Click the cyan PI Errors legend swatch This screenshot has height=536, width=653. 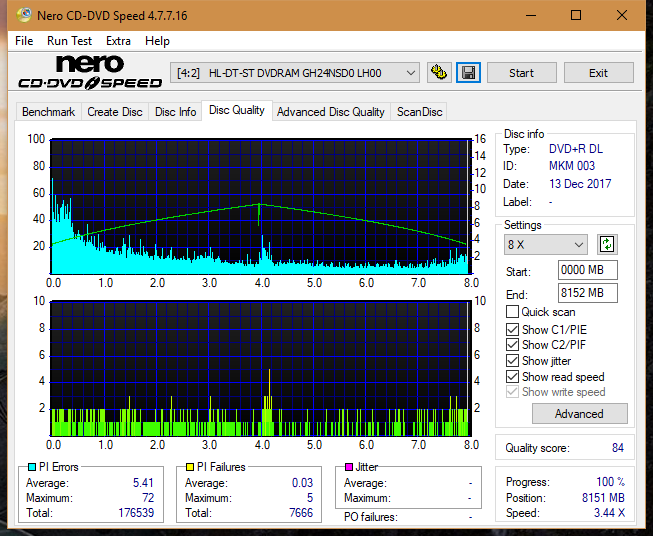click(32, 467)
